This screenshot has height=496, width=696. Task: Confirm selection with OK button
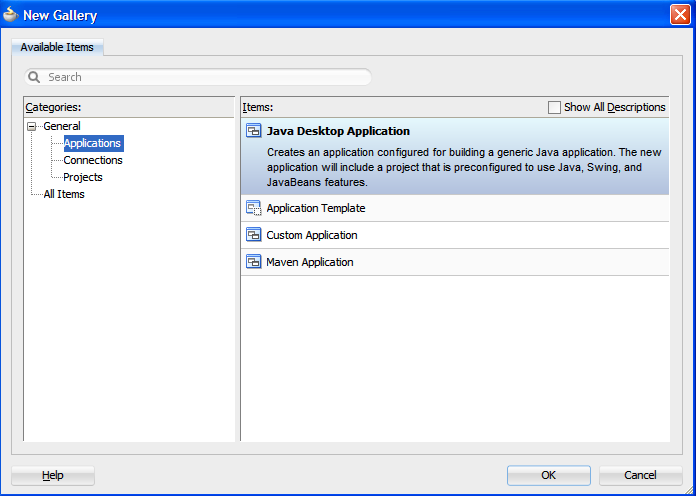click(549, 475)
